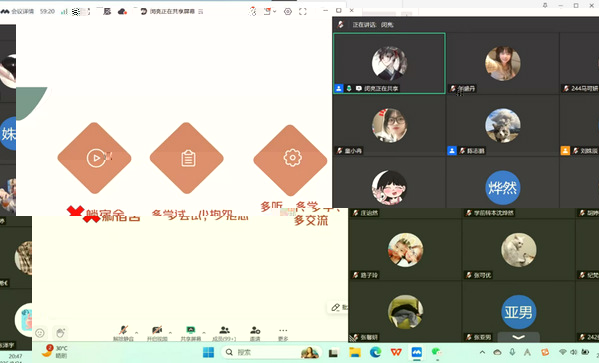
Task: Open the Wi-Fi network tray icon
Action: 562,352
